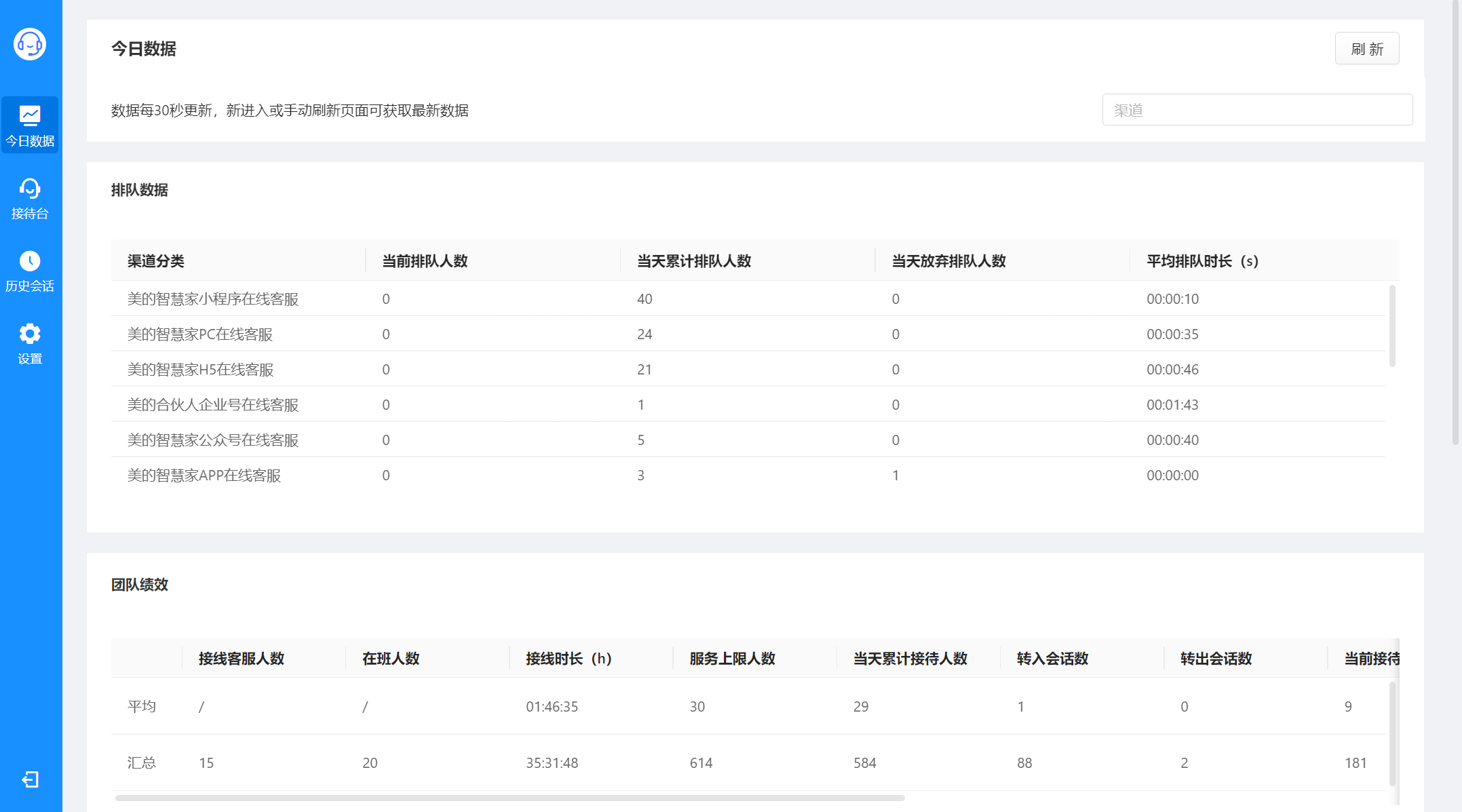This screenshot has width=1462, height=812.
Task: Click the queue table vertical scrollbar
Action: click(x=1392, y=326)
